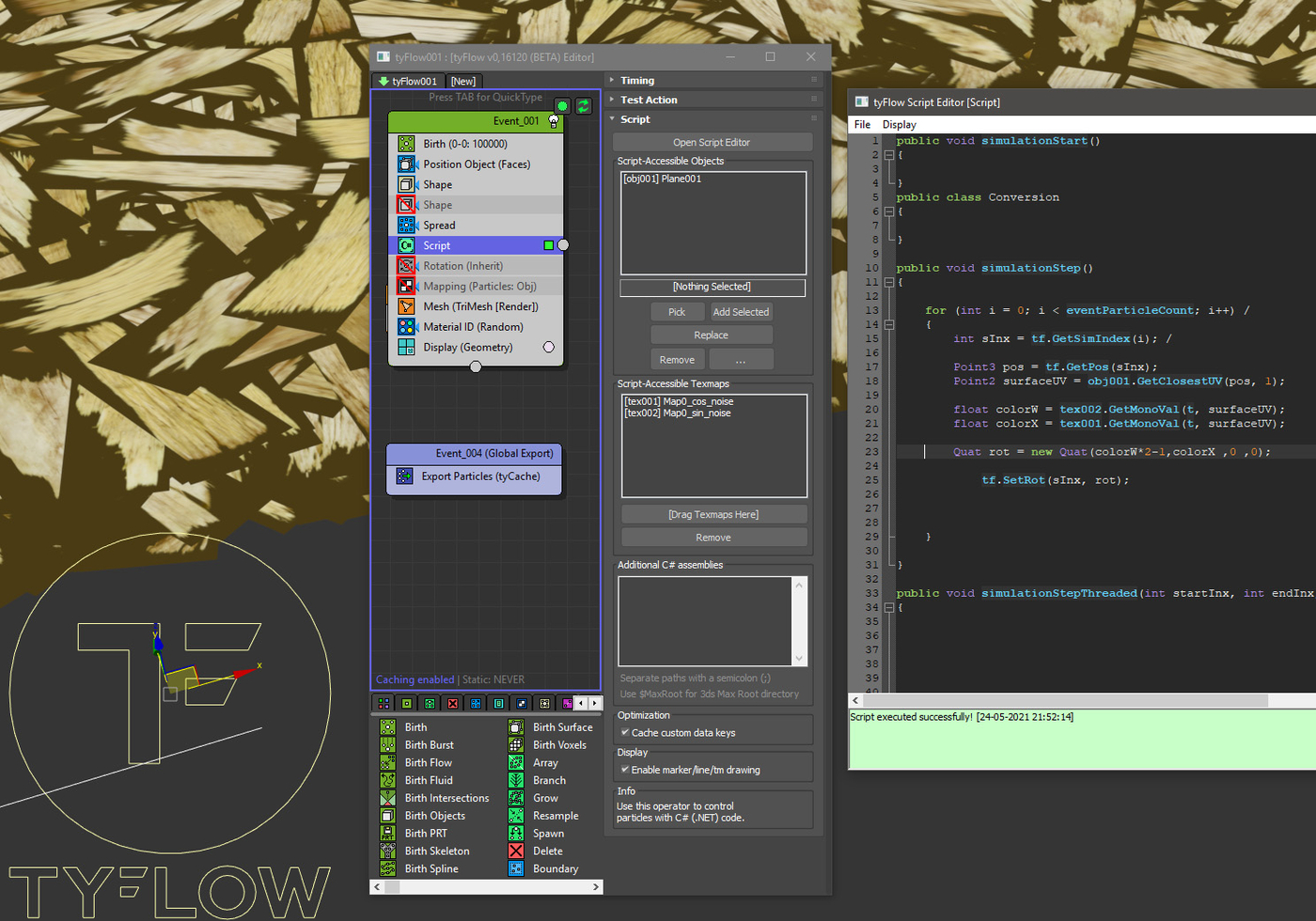Screen dimensions: 1316x921
Task: Select the Birth PRT depot icon
Action: tap(388, 834)
